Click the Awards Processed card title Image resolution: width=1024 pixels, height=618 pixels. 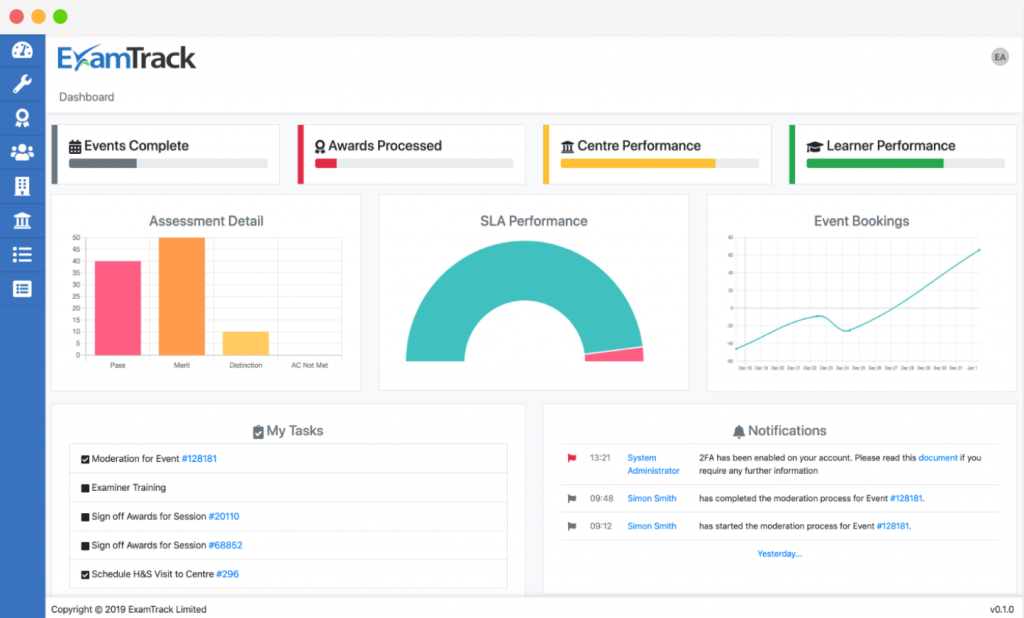coord(385,146)
